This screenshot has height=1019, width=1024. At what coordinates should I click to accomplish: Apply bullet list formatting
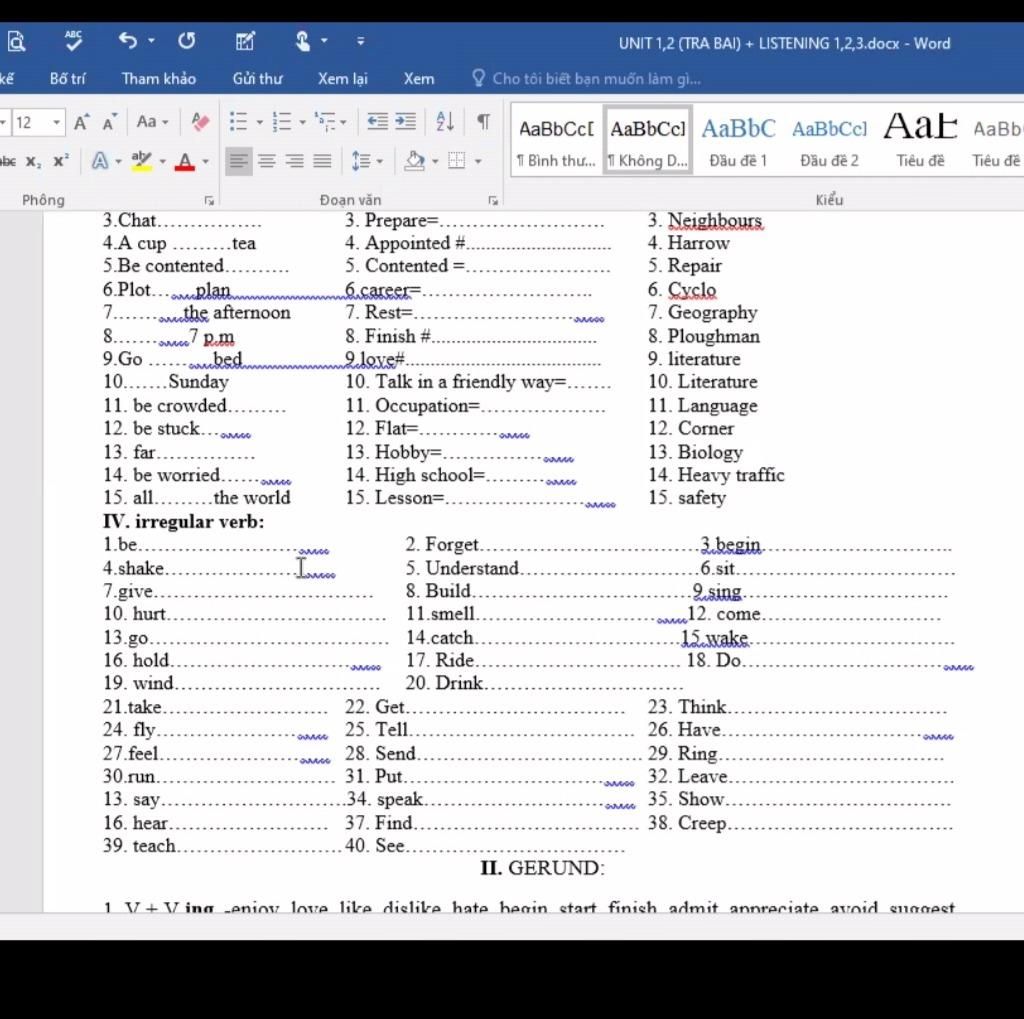click(238, 121)
